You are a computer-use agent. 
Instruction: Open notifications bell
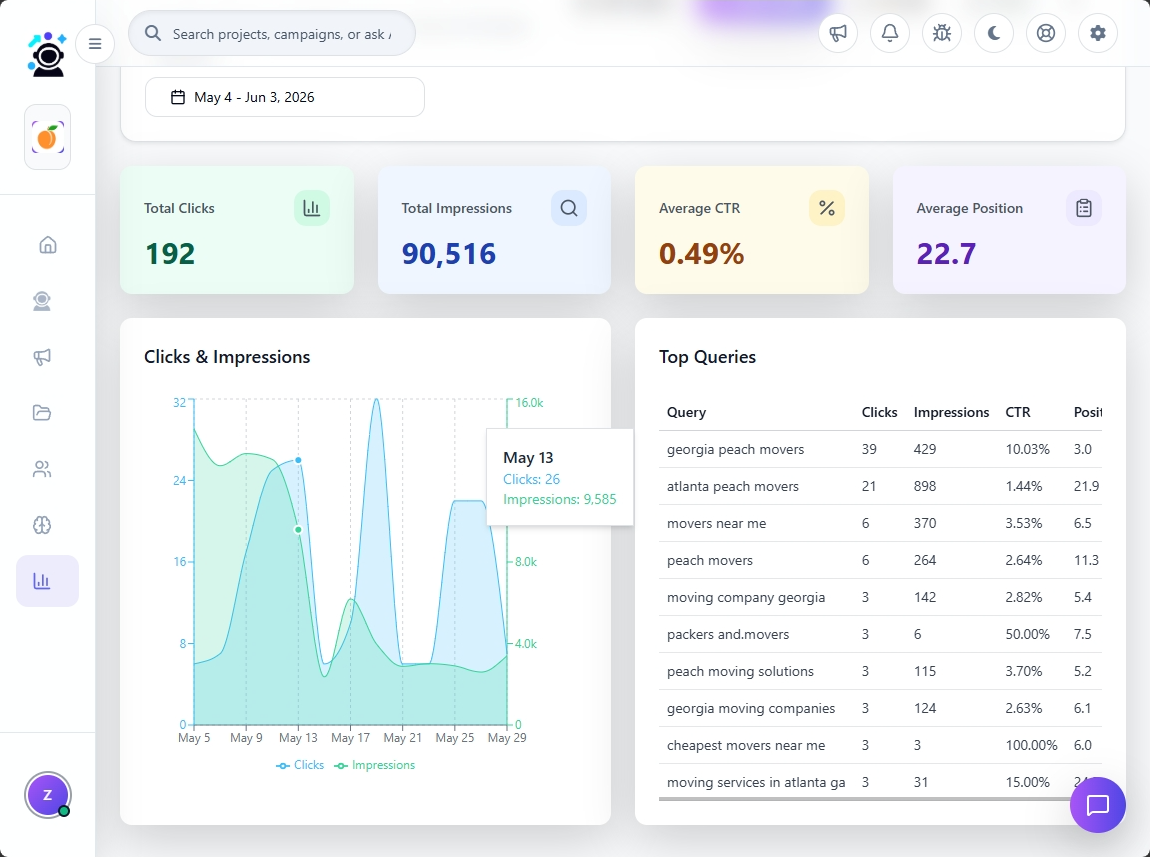[890, 33]
